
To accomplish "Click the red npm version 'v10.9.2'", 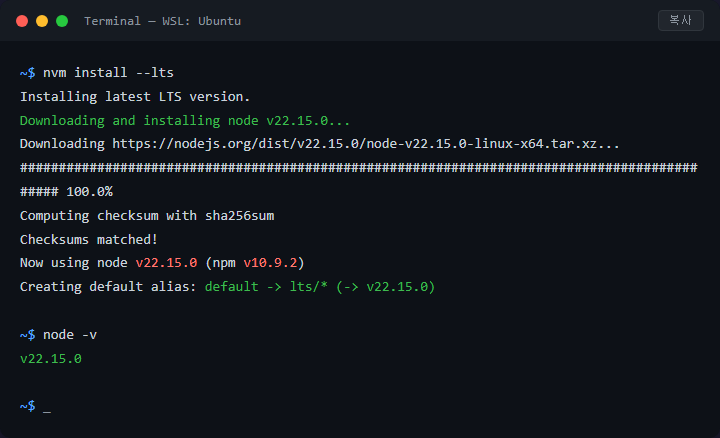I will pos(270,263).
